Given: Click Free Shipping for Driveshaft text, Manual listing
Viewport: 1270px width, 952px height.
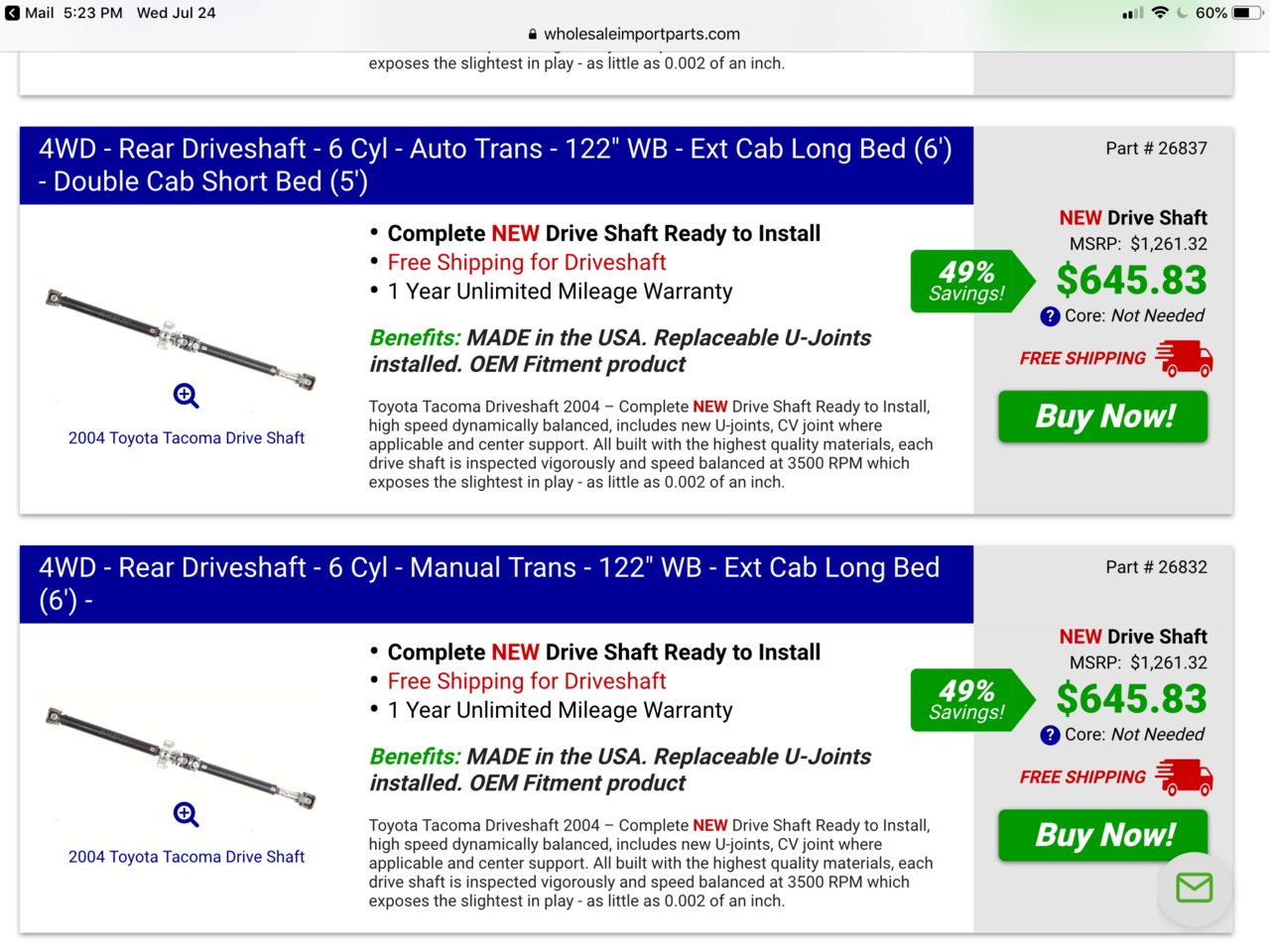Looking at the screenshot, I should [x=527, y=681].
